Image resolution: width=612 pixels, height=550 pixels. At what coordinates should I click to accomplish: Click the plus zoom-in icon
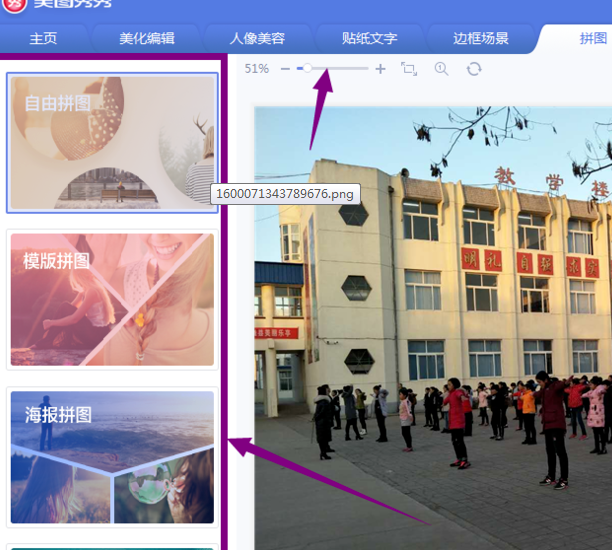click(380, 69)
